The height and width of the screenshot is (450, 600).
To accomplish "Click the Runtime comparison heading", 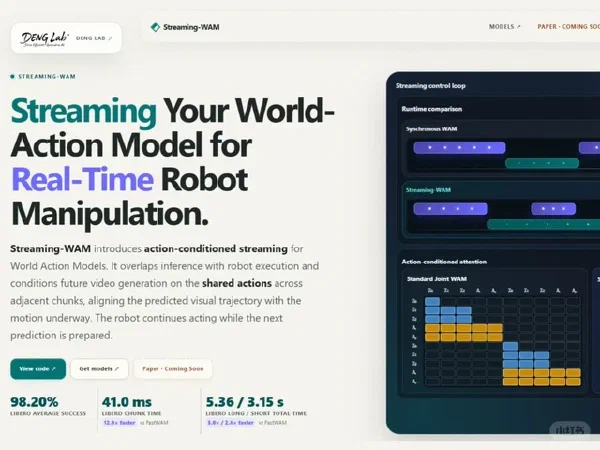I will tap(432, 109).
